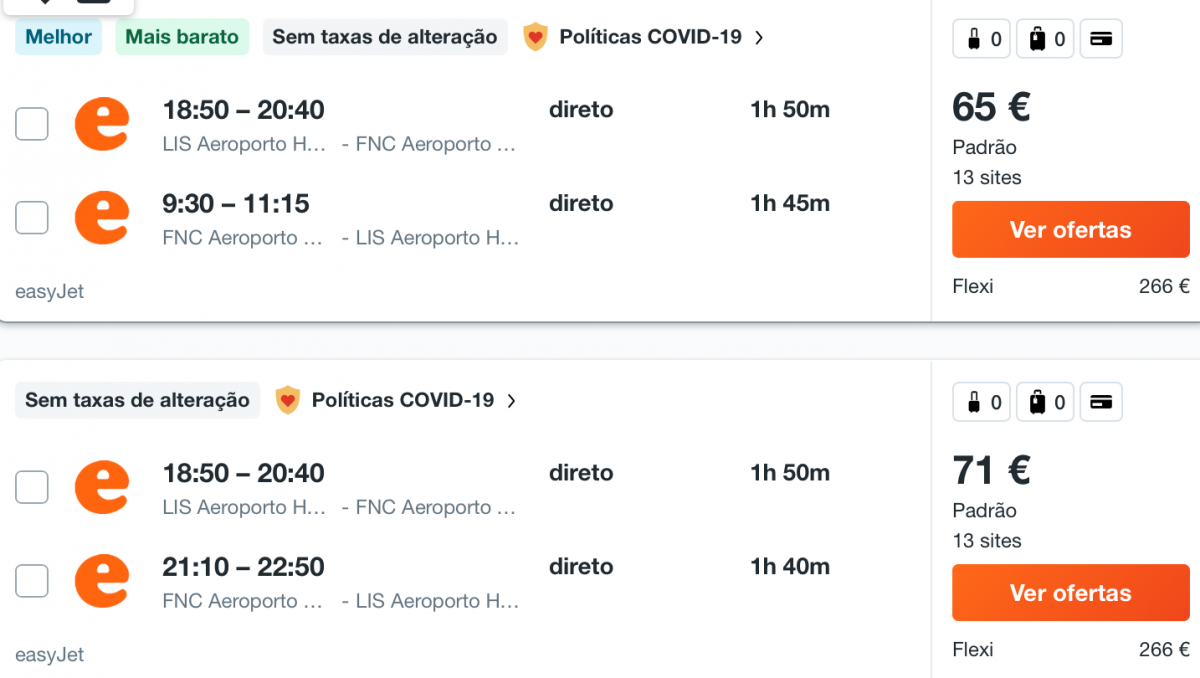
Task: Open the Flexi 266 € fare option in the first result
Action: pyautogui.click(x=1071, y=287)
